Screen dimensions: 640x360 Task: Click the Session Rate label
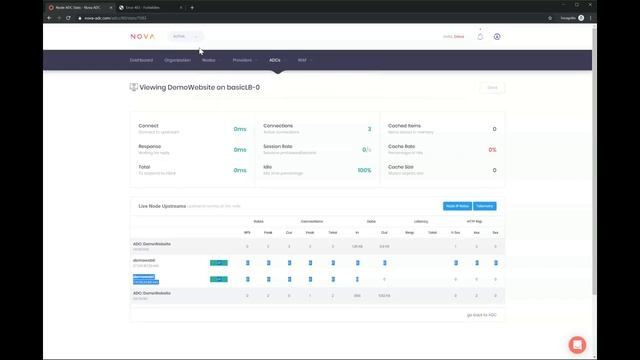pyautogui.click(x=278, y=146)
